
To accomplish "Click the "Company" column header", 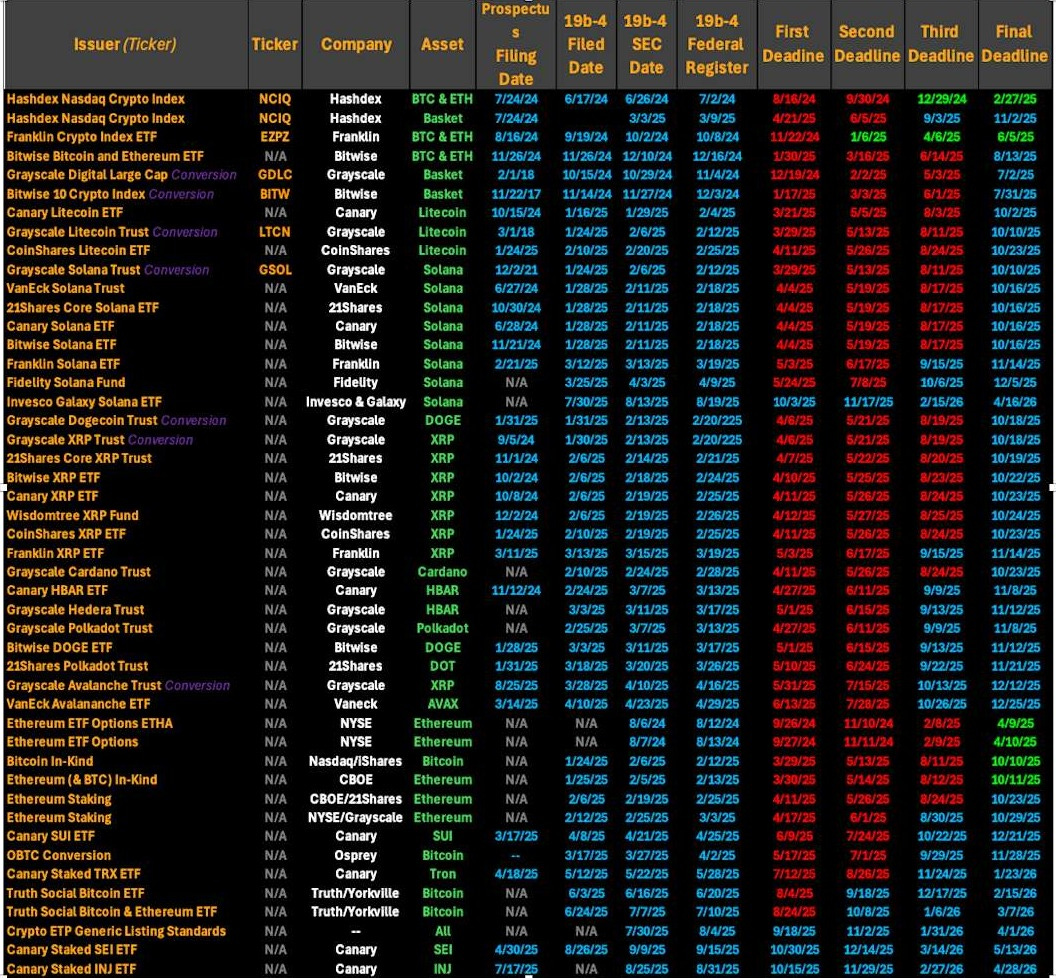I will click(356, 44).
